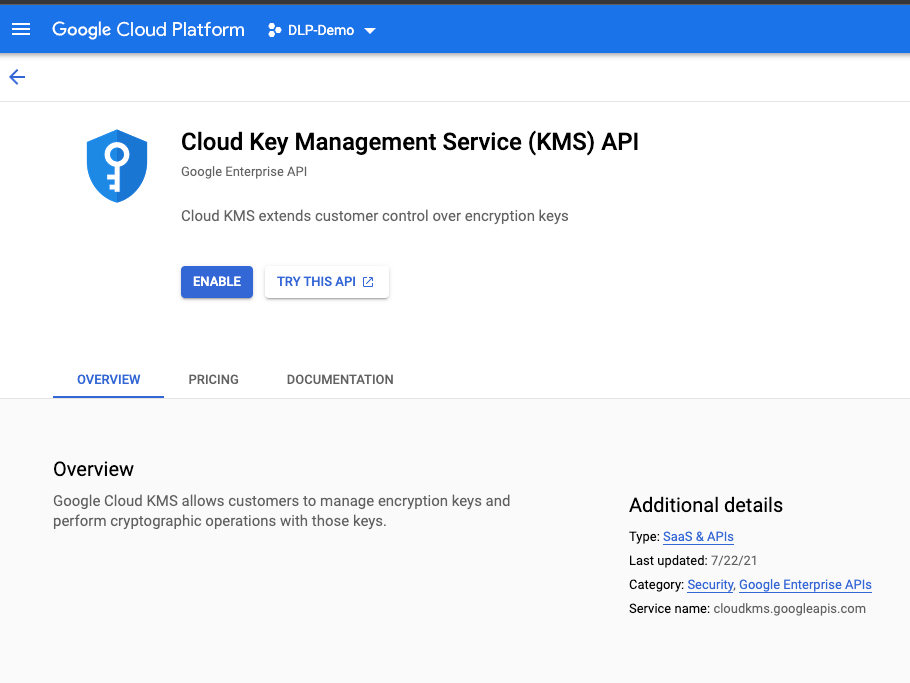Click the Cloud KMS shield-key icon

tap(117, 165)
